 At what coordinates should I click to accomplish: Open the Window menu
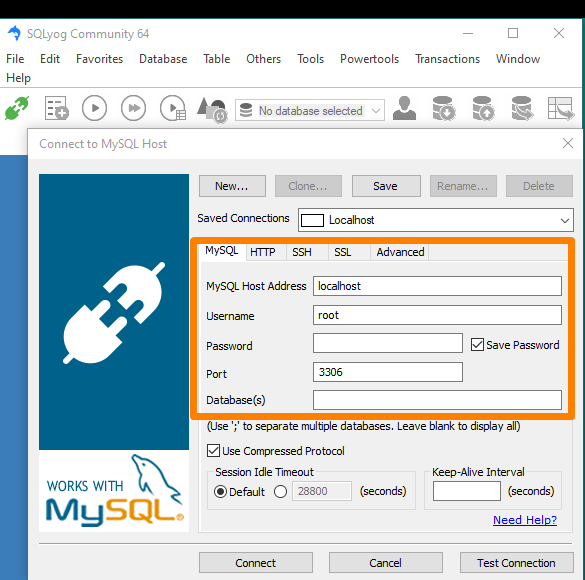pyautogui.click(x=518, y=59)
